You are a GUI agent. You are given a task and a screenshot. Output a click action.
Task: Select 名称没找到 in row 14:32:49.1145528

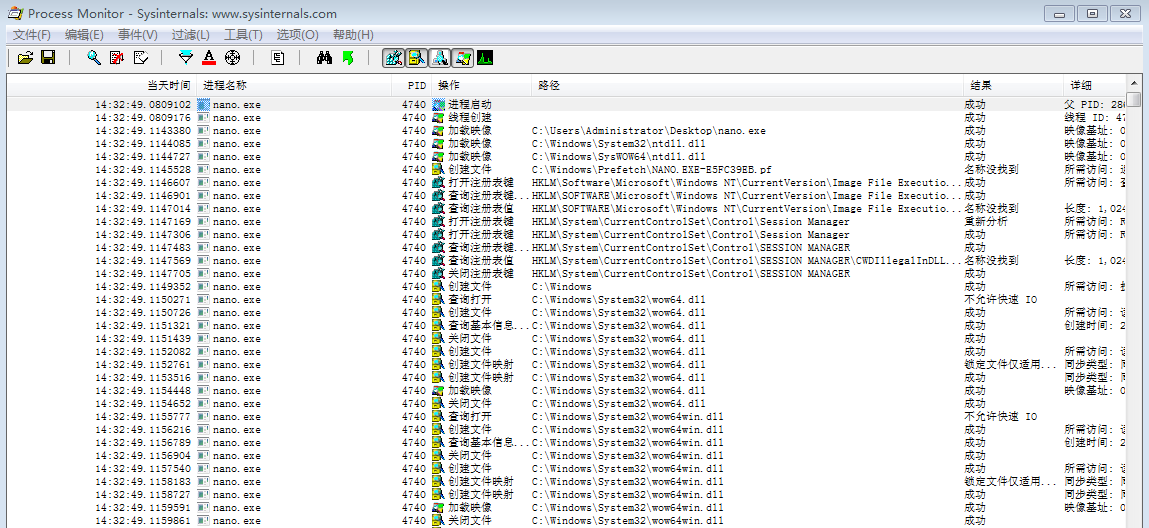pyautogui.click(x=991, y=169)
